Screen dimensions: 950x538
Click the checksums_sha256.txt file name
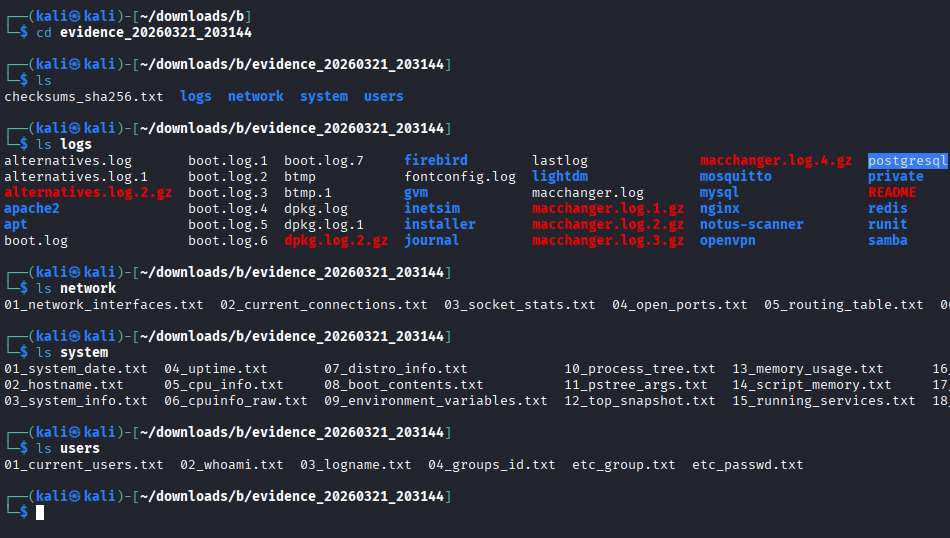[x=84, y=97]
